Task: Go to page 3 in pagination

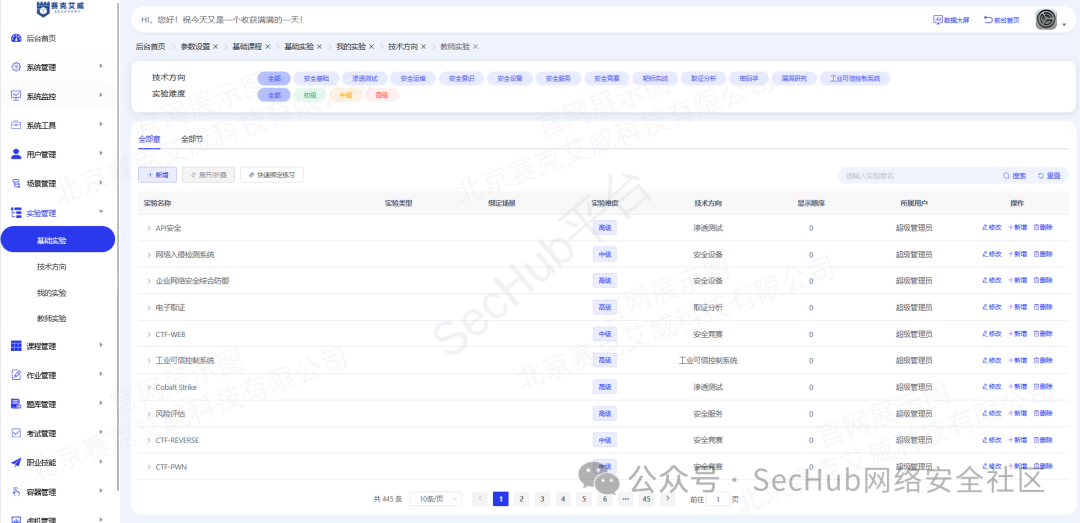Action: pyautogui.click(x=543, y=499)
